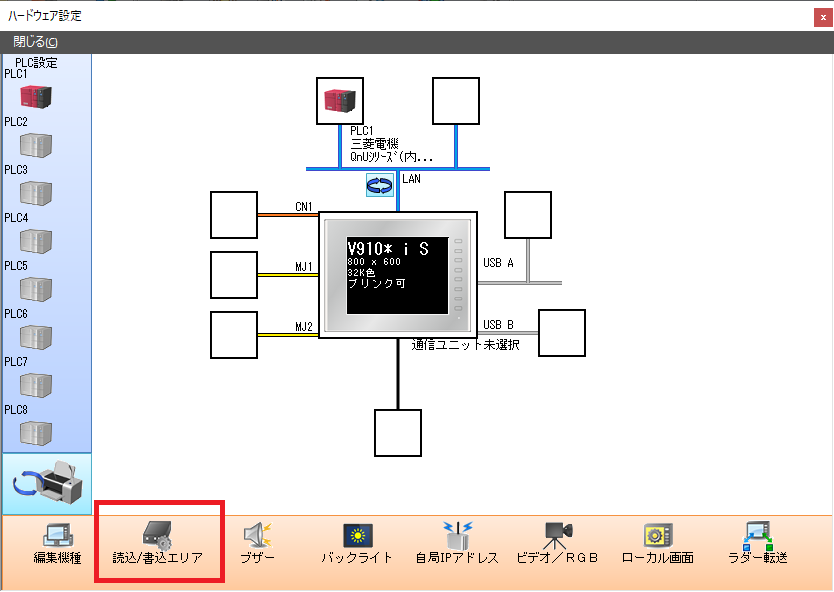Image resolution: width=834 pixels, height=592 pixels.
Task: Select the PLC2 slot in sidebar
Action: (x=36, y=144)
